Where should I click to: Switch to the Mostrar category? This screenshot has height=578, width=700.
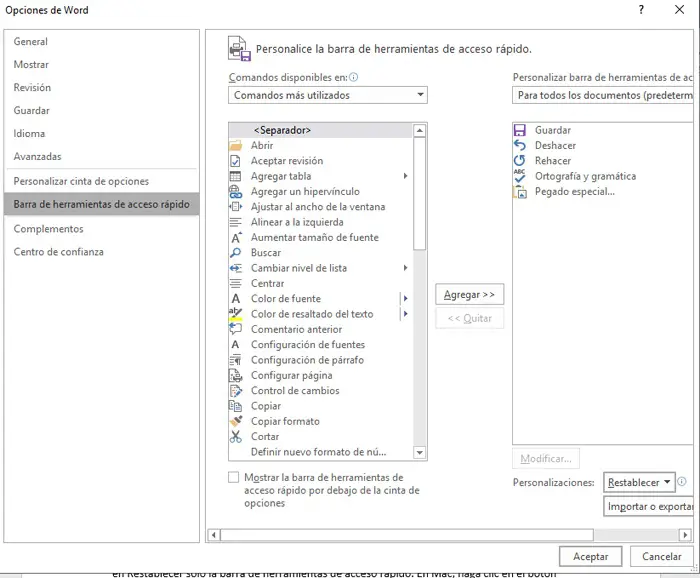pyautogui.click(x=102, y=65)
